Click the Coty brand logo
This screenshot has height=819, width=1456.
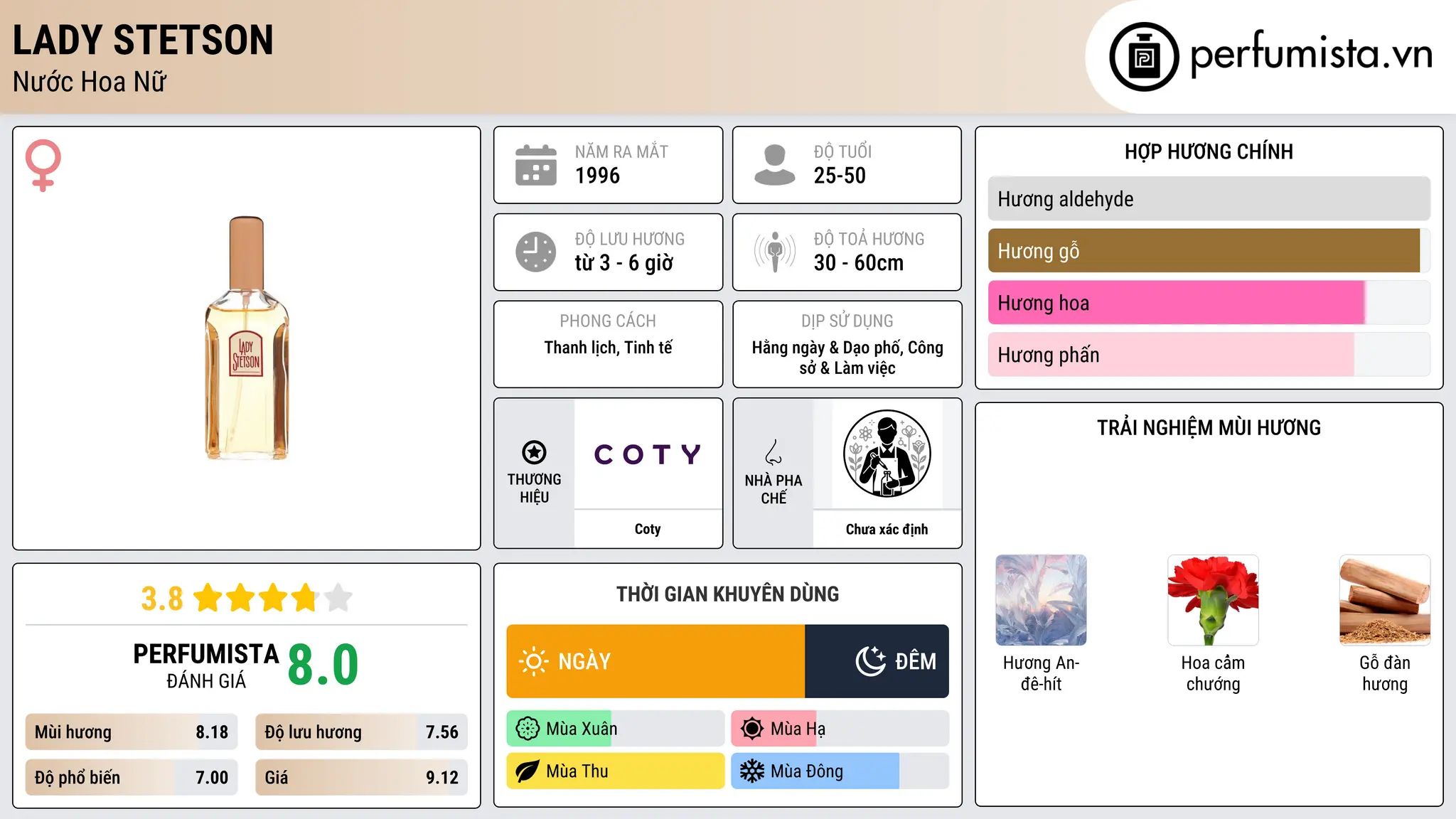click(648, 454)
